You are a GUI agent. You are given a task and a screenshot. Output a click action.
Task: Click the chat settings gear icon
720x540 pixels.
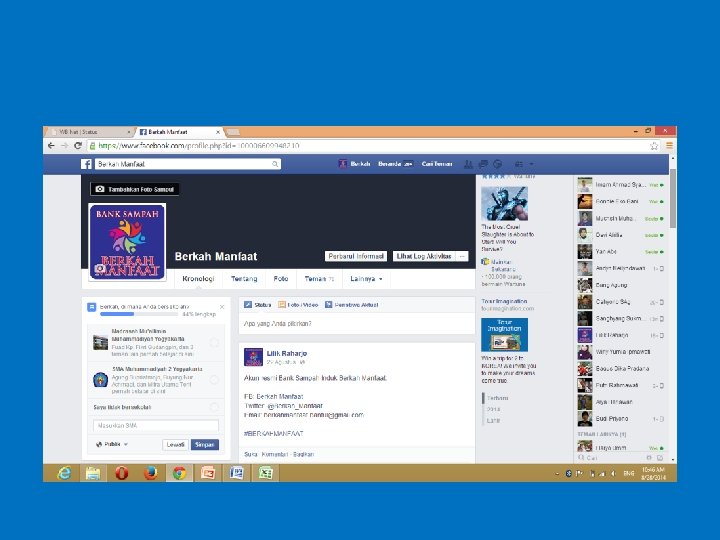click(649, 458)
